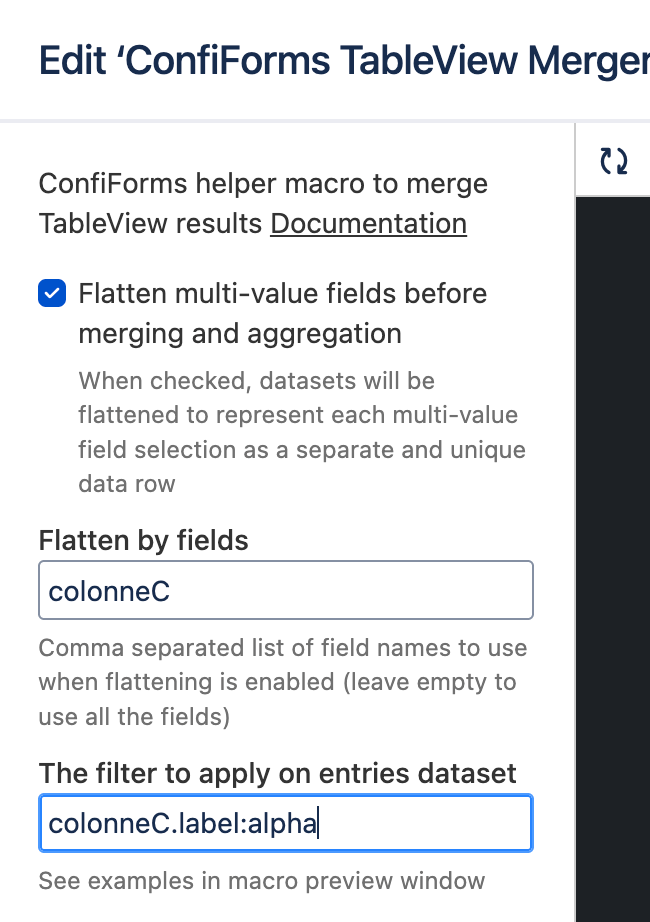Uncheck the Flatten multi-value fields checkbox
Screen dimensions: 650x922
[x=51, y=294]
